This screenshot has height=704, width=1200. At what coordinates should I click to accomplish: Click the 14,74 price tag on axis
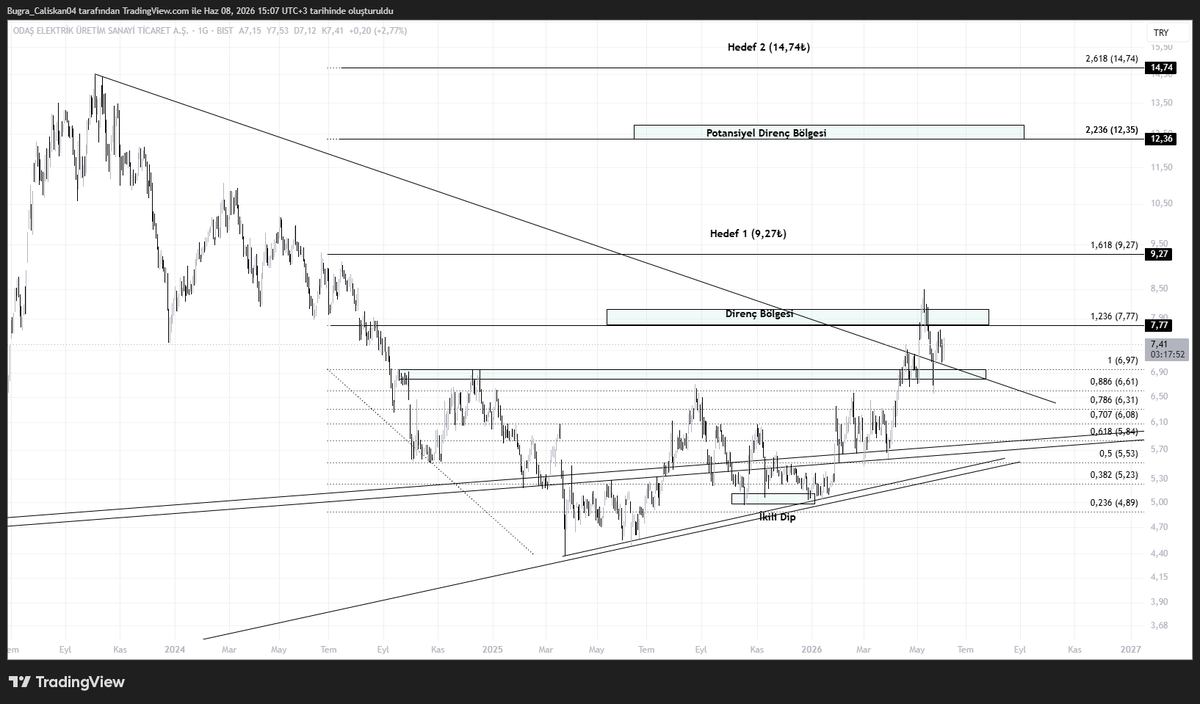coord(1161,68)
